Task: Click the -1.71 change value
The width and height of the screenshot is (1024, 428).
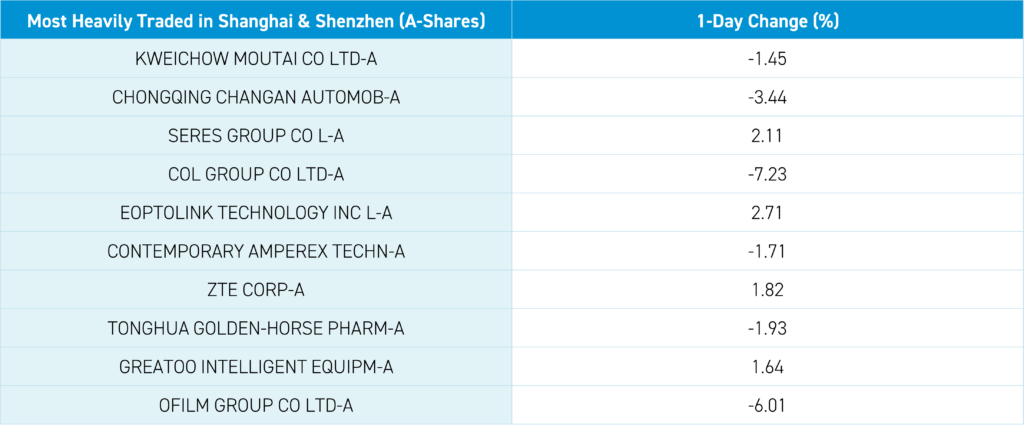Action: [768, 251]
